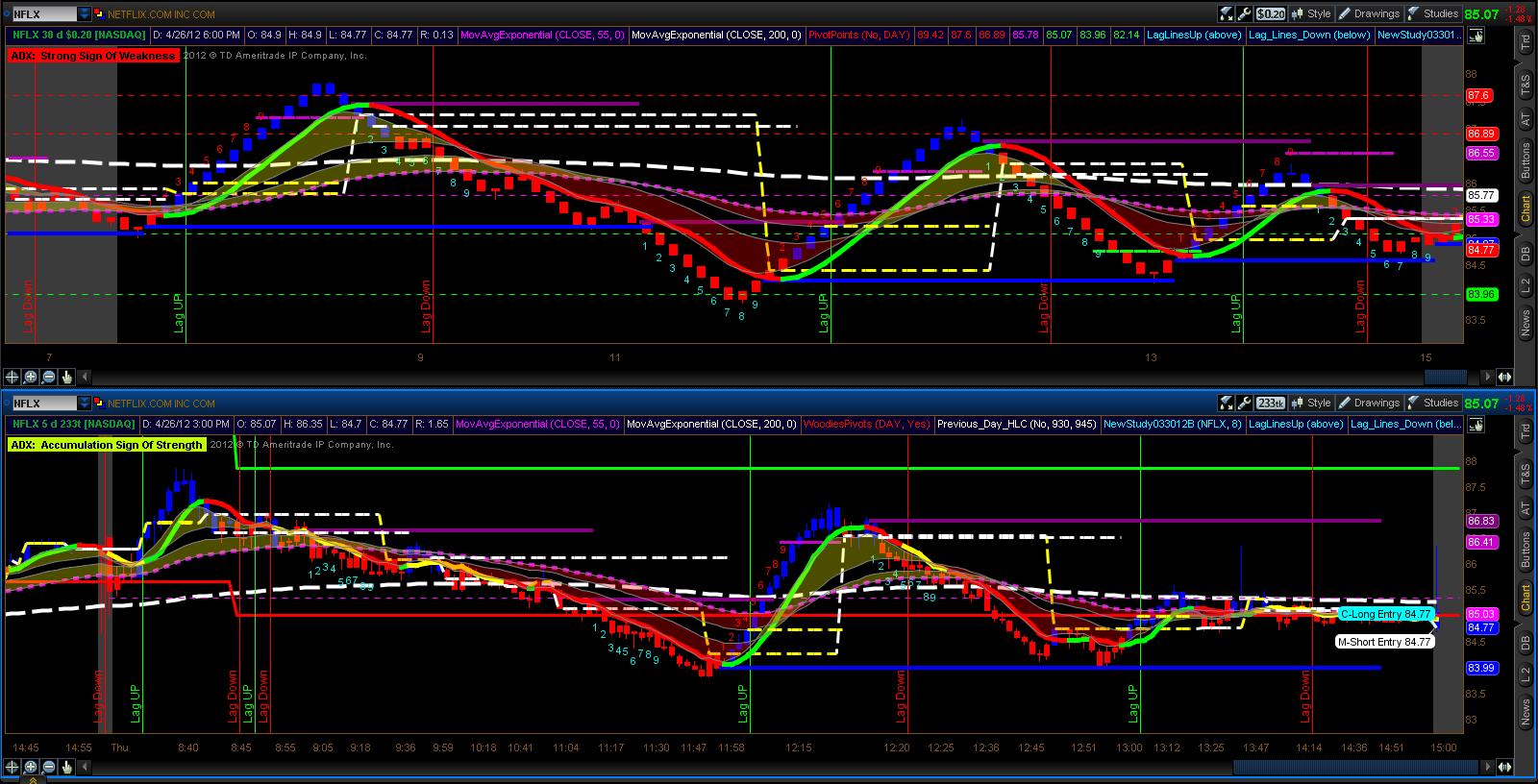The image size is (1538, 784).
Task: Select Chart side tab in bottom chart
Action: tap(1526, 598)
